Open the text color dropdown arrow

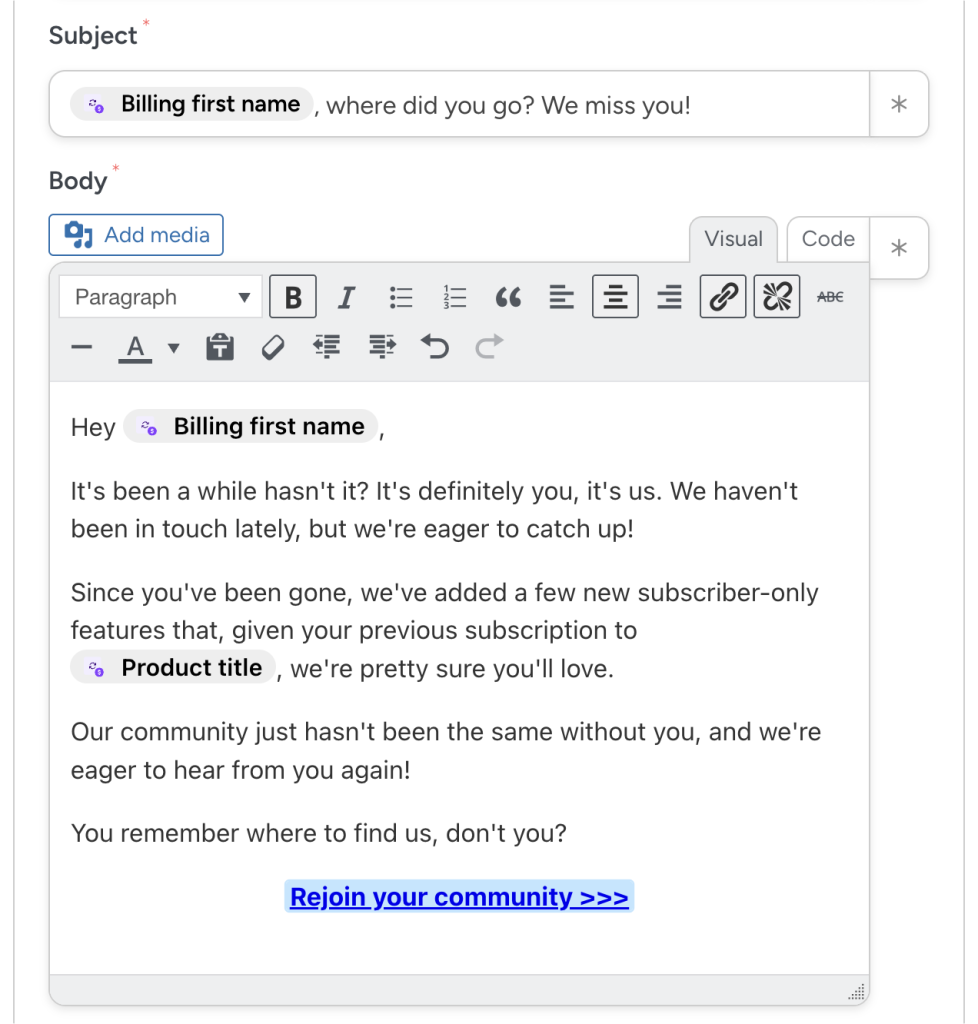pyautogui.click(x=170, y=347)
